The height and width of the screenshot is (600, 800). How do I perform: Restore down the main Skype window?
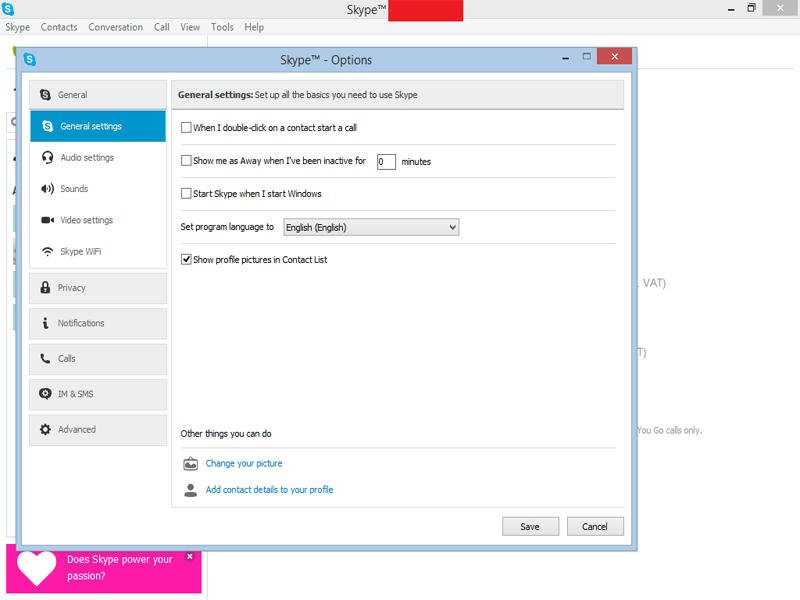(752, 8)
